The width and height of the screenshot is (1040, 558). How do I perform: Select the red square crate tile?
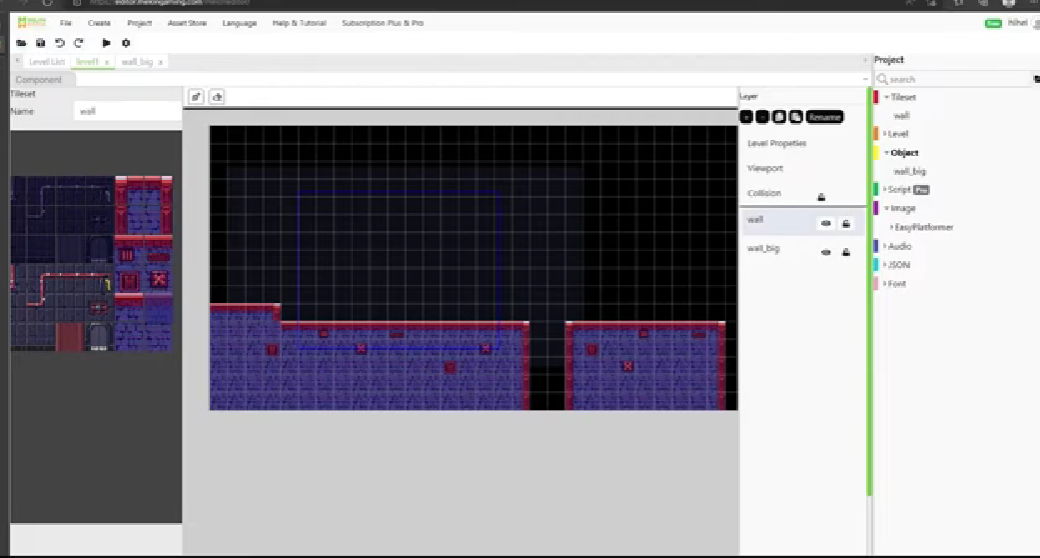(x=130, y=281)
